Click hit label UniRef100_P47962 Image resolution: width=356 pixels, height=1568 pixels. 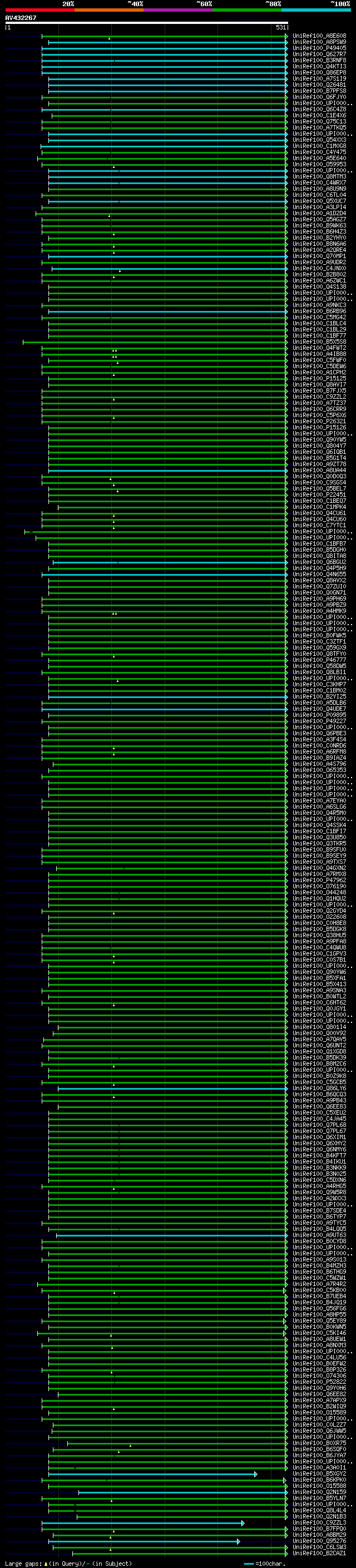point(319,880)
